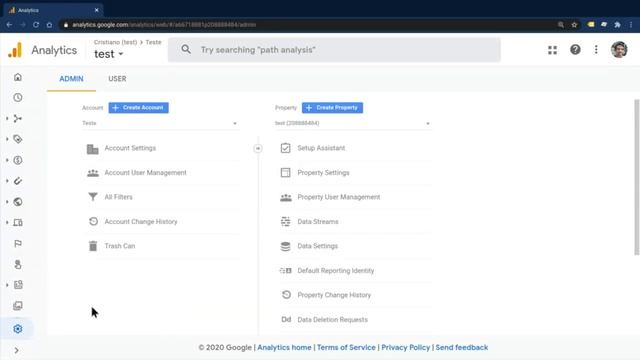
Task: Collapse the account column circle arrow
Action: (x=258, y=149)
